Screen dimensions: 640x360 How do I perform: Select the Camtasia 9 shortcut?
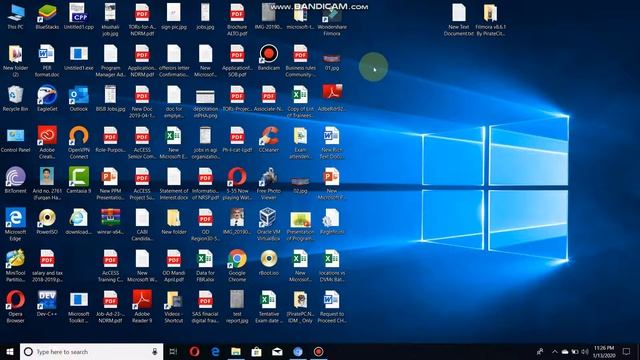coord(78,181)
